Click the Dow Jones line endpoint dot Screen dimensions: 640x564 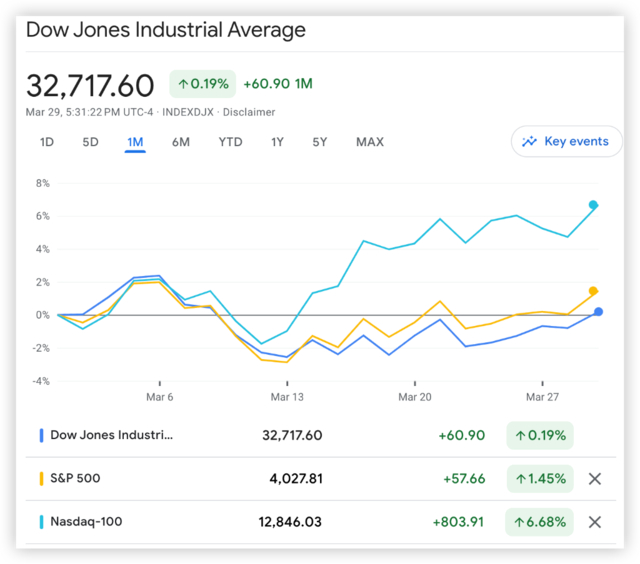click(x=598, y=312)
